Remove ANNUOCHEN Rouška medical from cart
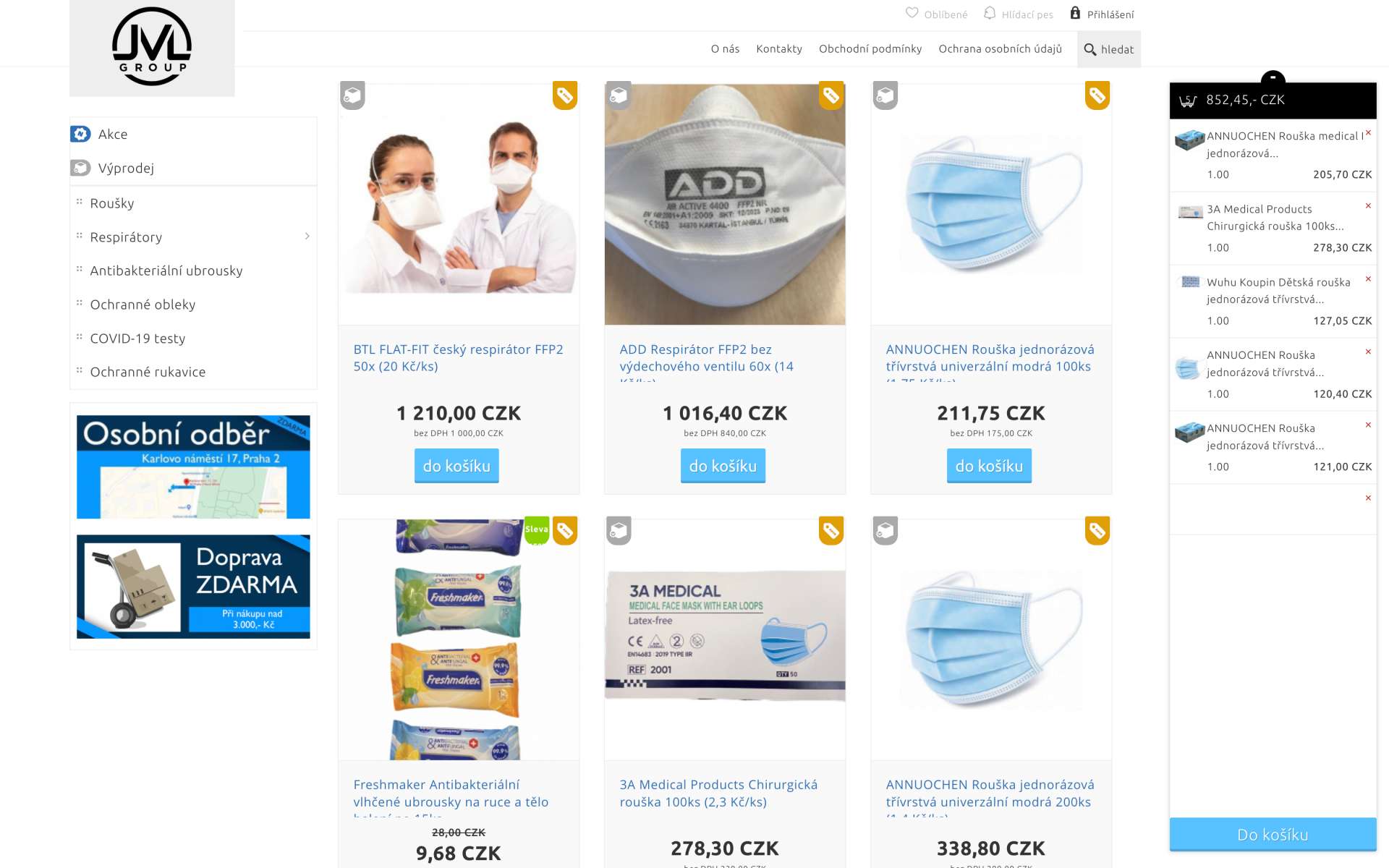This screenshot has height=868, width=1389. (x=1368, y=133)
